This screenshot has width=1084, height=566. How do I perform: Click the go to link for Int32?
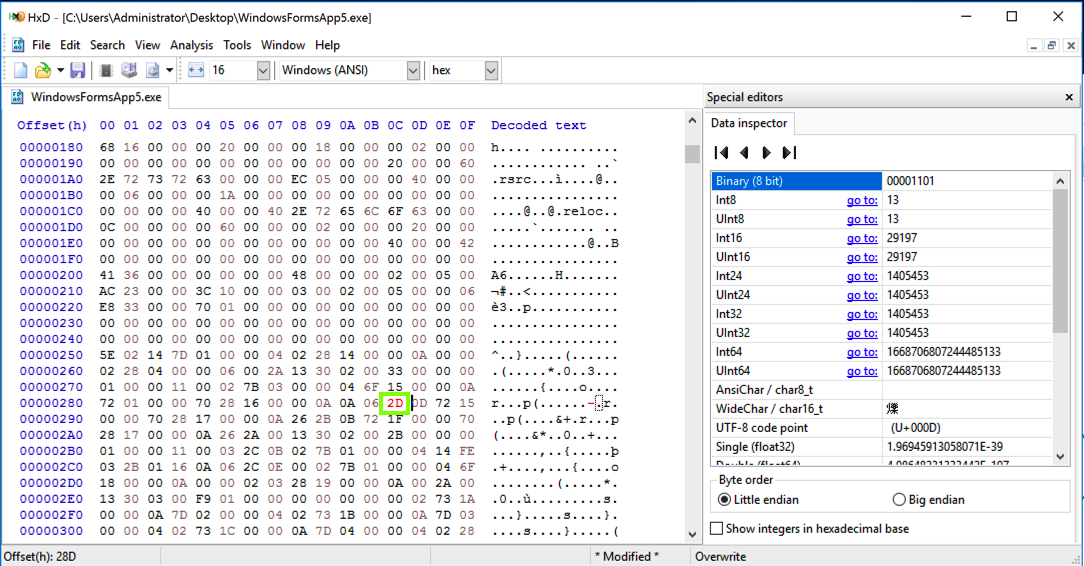[862, 314]
